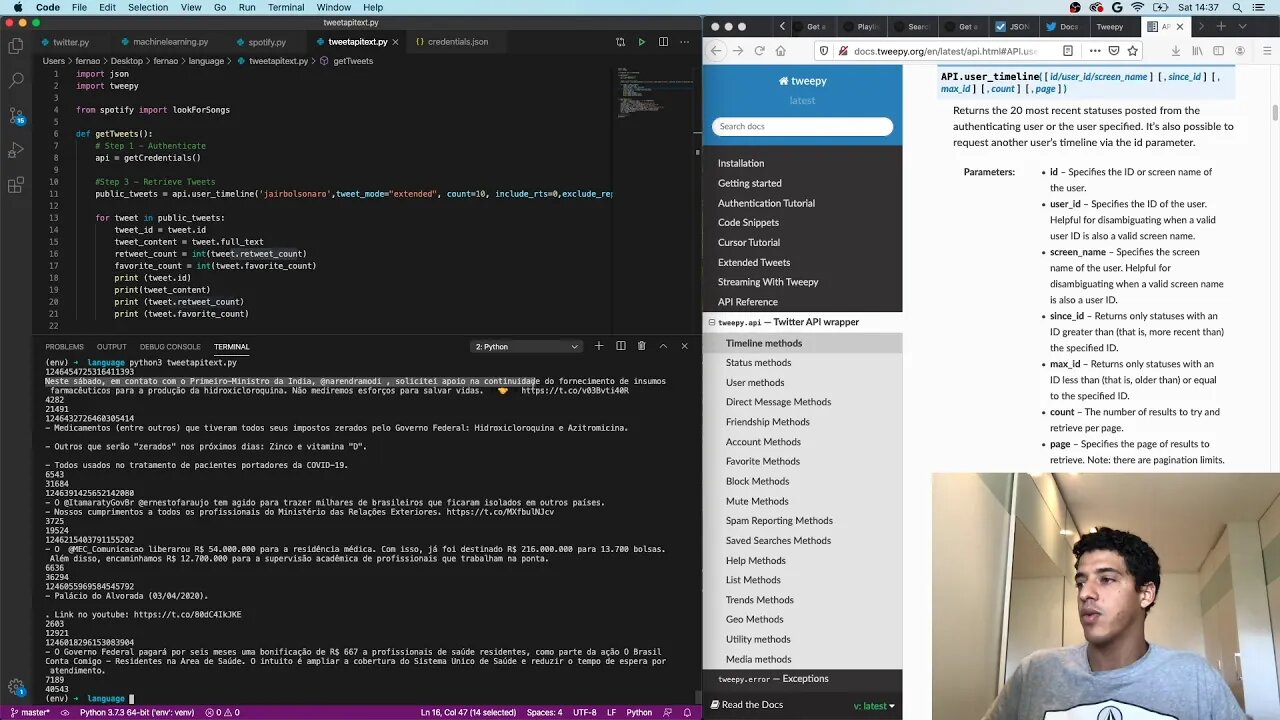This screenshot has height=720, width=1280.
Task: Open the Extensions view in activity bar
Action: [x=16, y=185]
